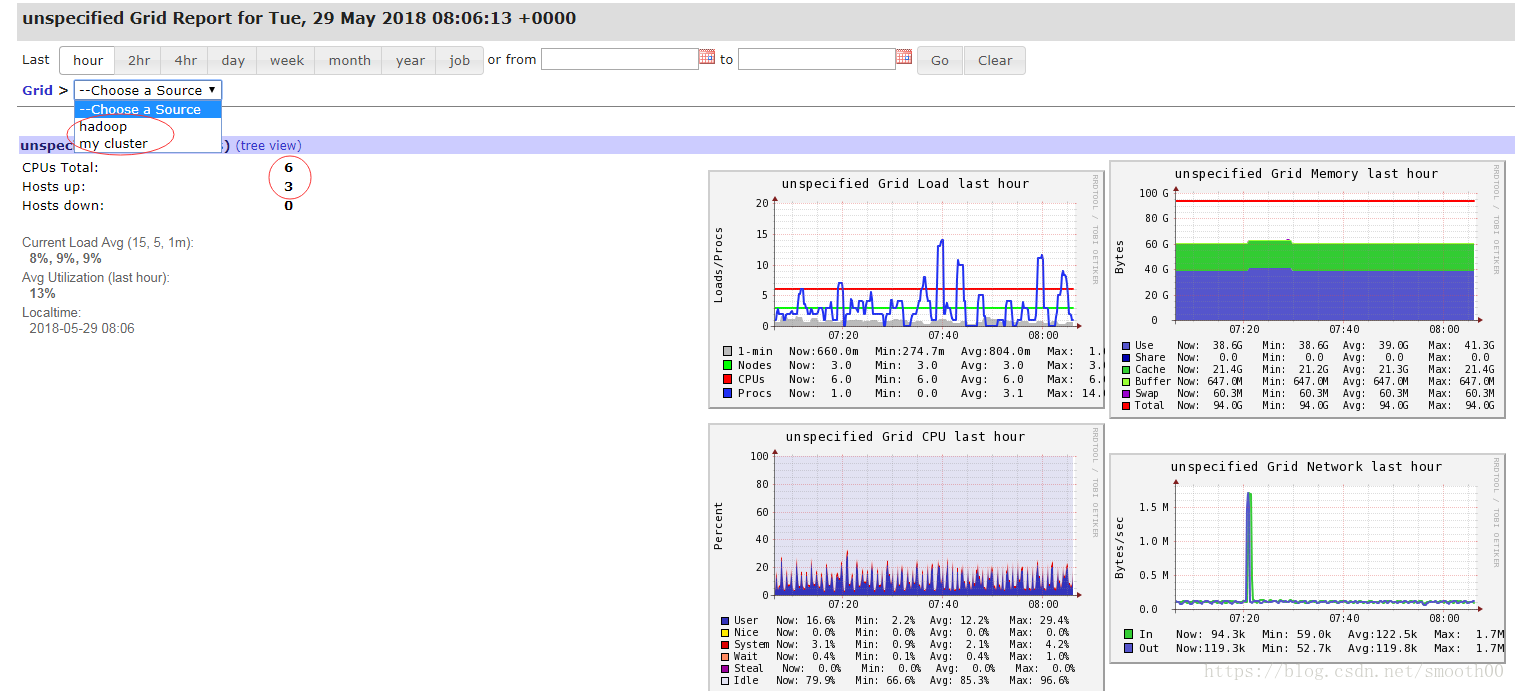The width and height of the screenshot is (1515, 691).
Task: Open the Grid Load last hour graph
Action: (906, 289)
